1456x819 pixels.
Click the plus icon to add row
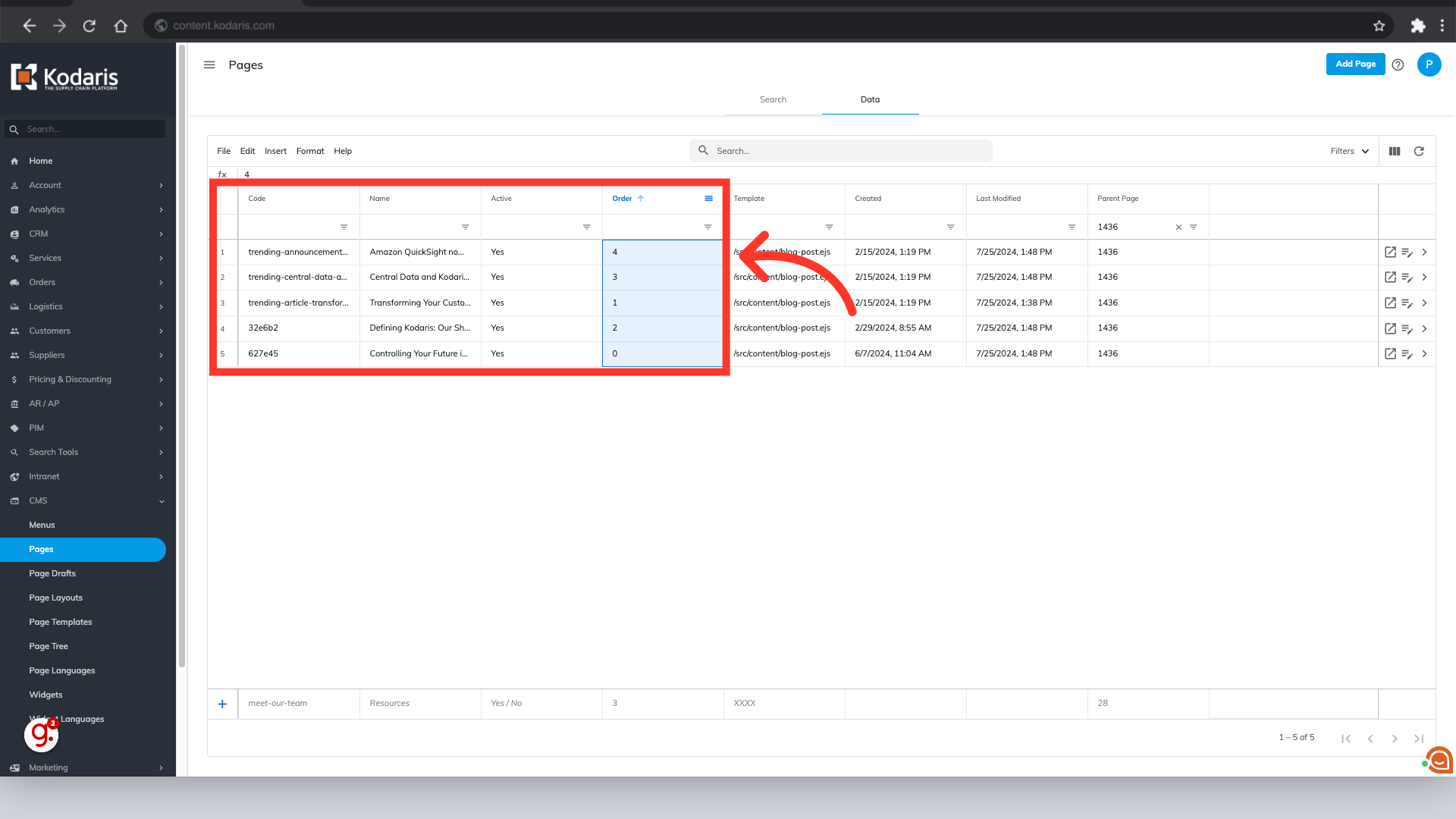click(222, 704)
